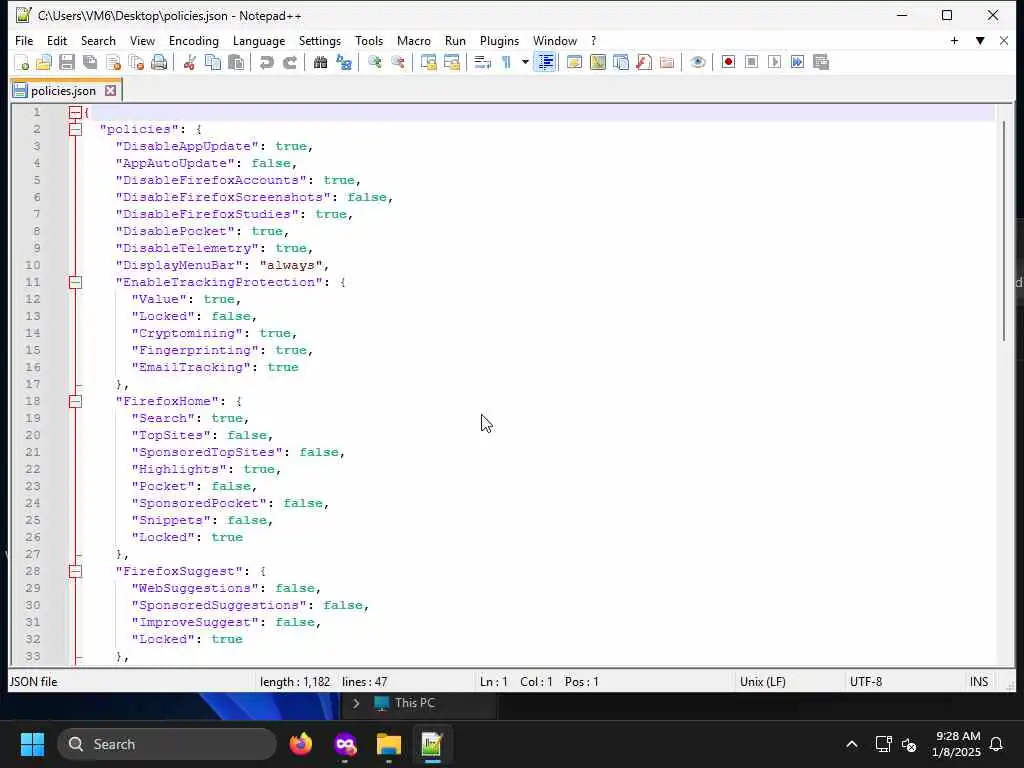The height and width of the screenshot is (768, 1024).
Task: Show the Document List panel icon
Action: [621, 62]
